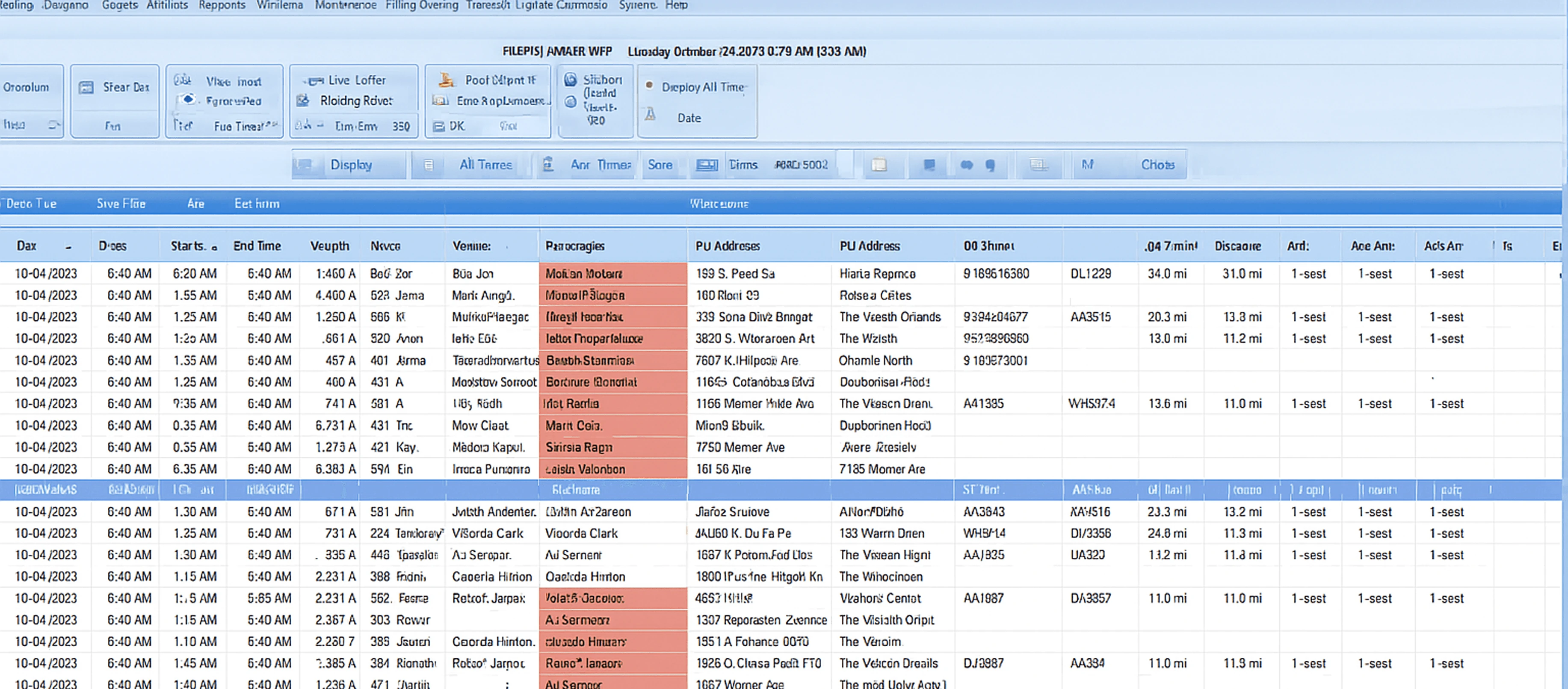1568x689 pixels.
Task: Click the 1800 IPus Ine Hitgoli Kn address
Action: pyautogui.click(x=758, y=577)
